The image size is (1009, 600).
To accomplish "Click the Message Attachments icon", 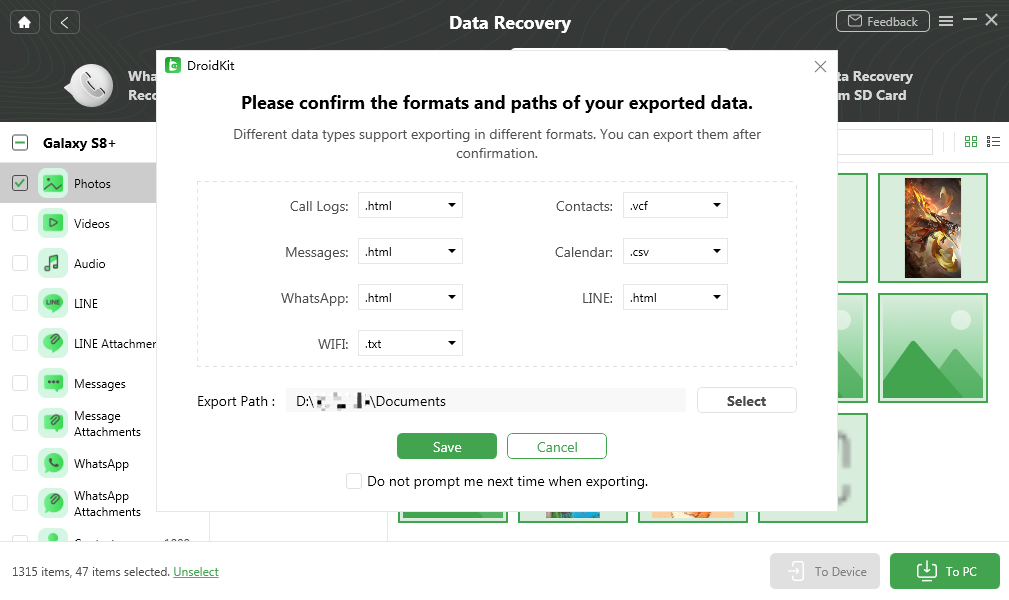I will click(x=53, y=423).
